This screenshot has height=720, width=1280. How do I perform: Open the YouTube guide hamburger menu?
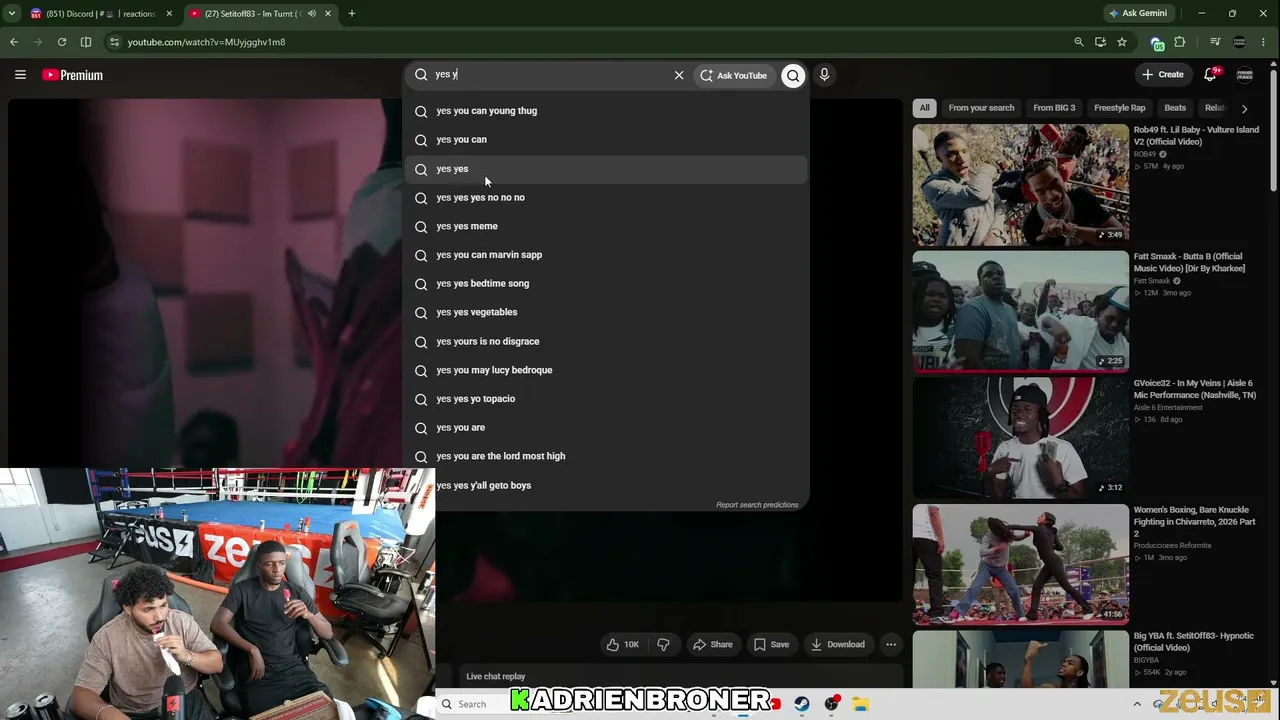20,75
